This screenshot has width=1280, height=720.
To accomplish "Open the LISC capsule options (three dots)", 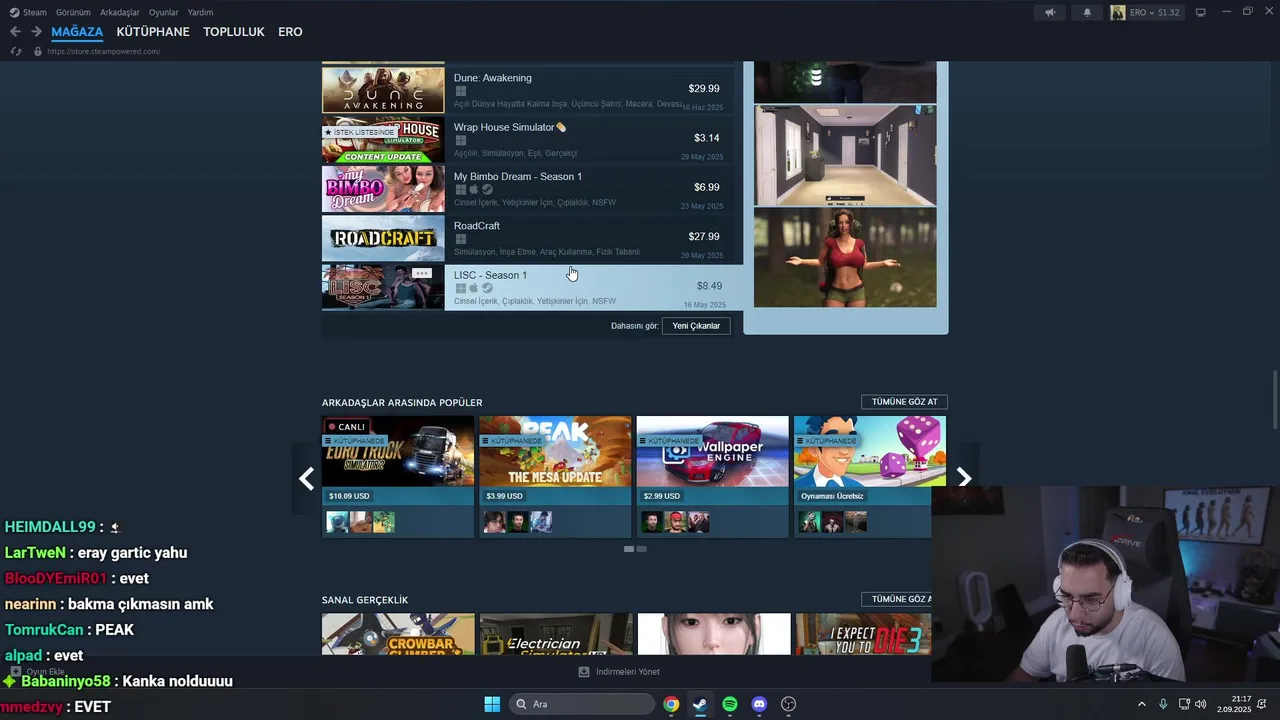I will click(x=421, y=273).
